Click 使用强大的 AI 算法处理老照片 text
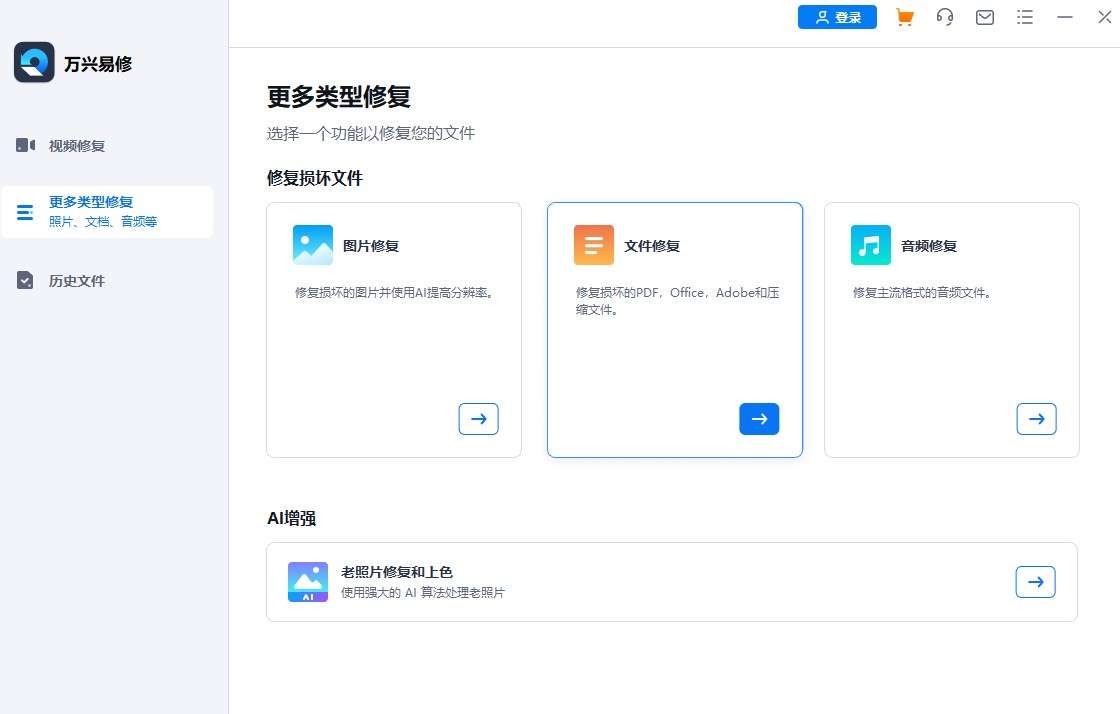The image size is (1120, 714). tap(423, 593)
